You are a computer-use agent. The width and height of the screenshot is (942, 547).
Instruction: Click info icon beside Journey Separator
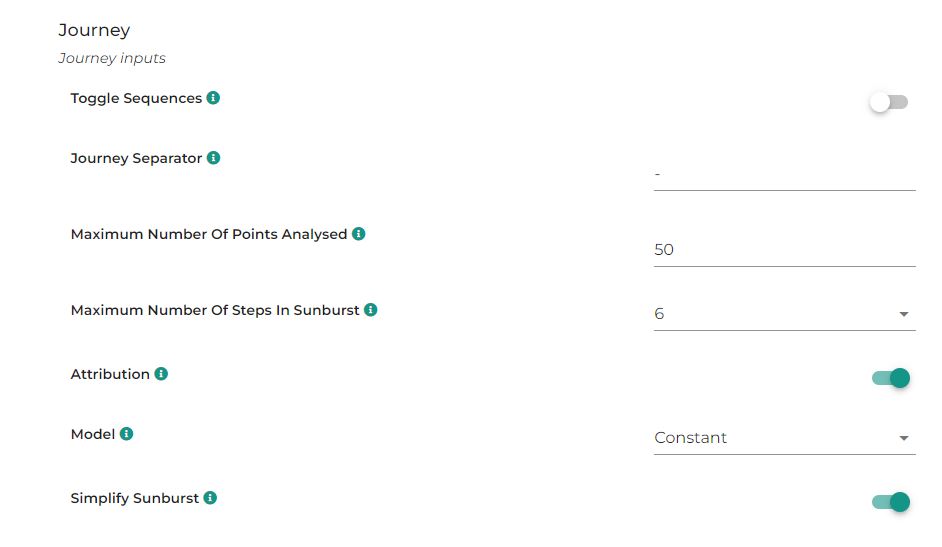click(x=213, y=158)
